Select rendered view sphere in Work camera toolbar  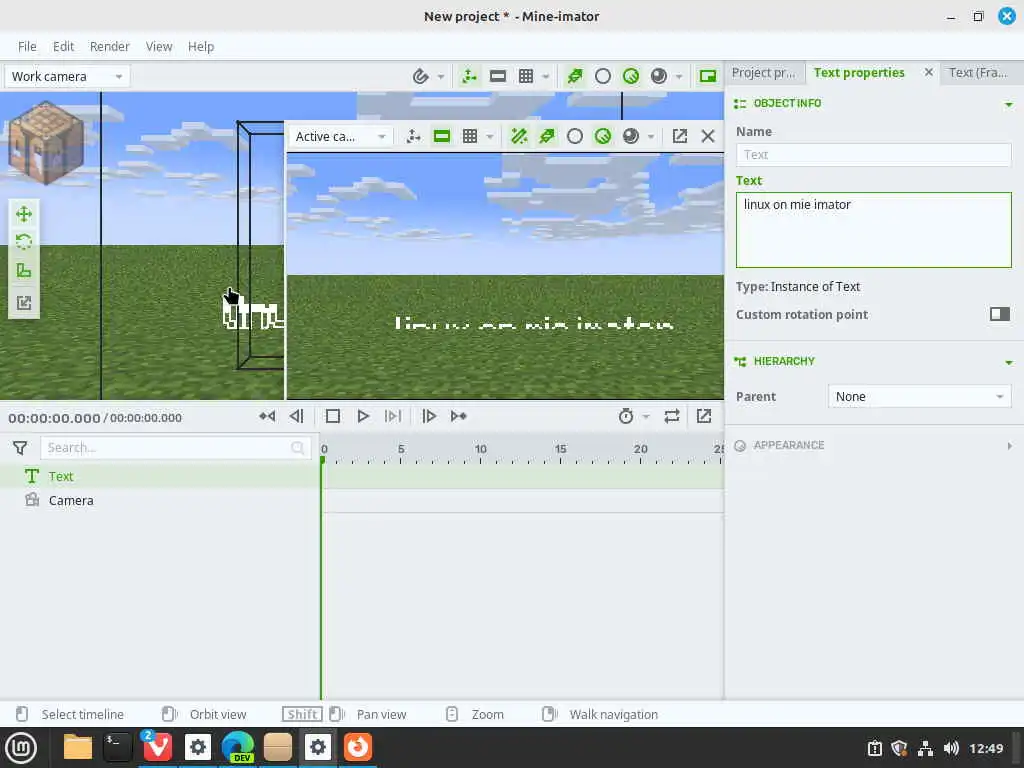(659, 76)
